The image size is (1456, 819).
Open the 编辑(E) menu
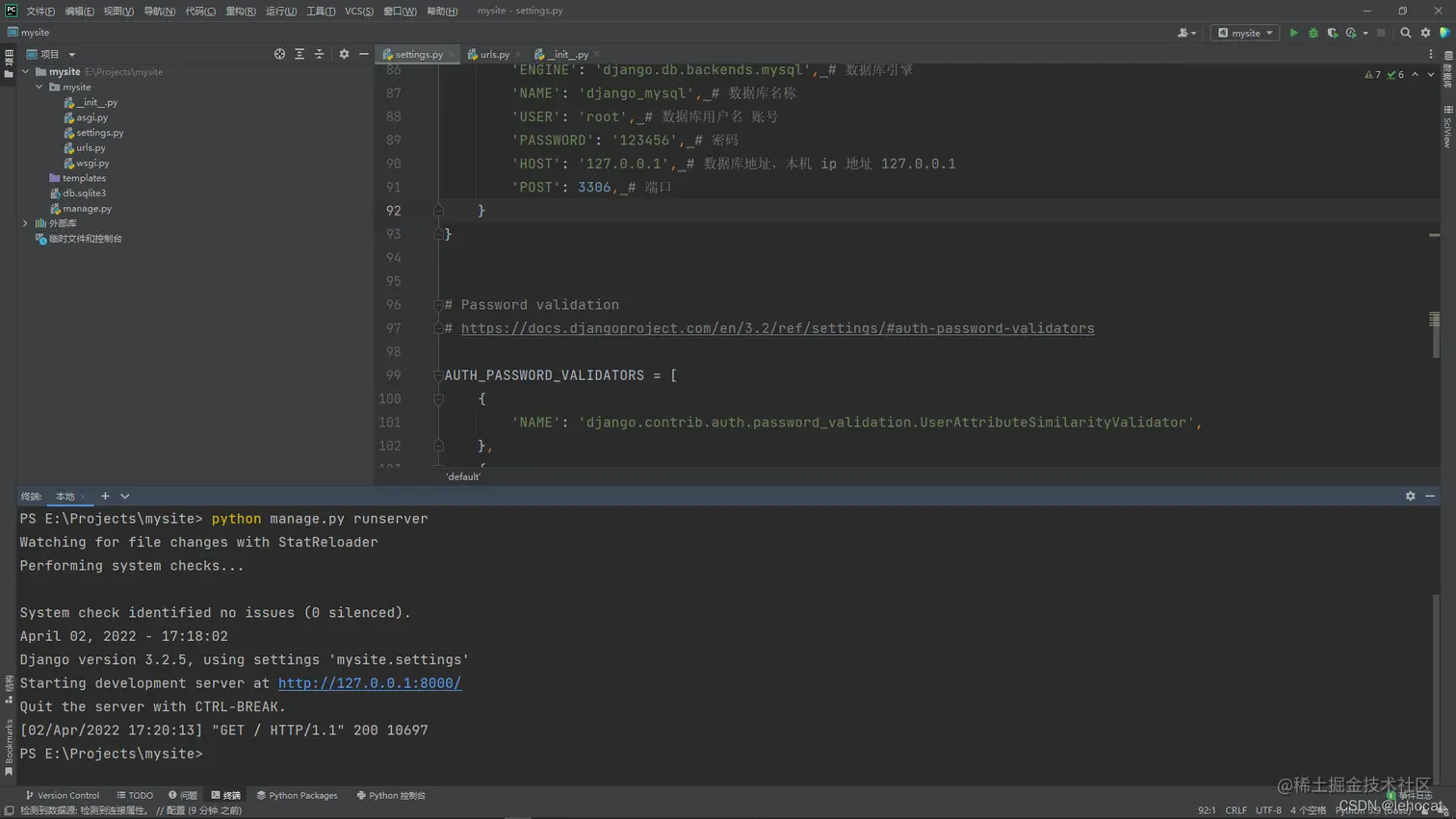79,11
